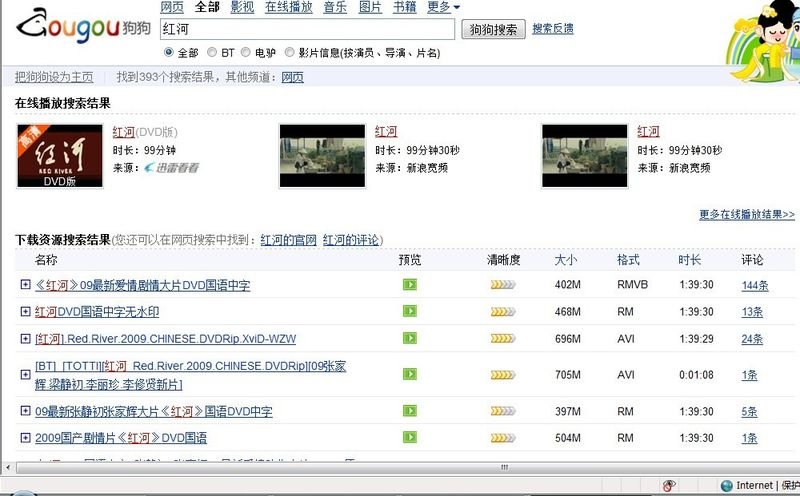The width and height of the screenshot is (800, 496).
Task: Click the 狗狗搜索 button
Action: pos(493,30)
